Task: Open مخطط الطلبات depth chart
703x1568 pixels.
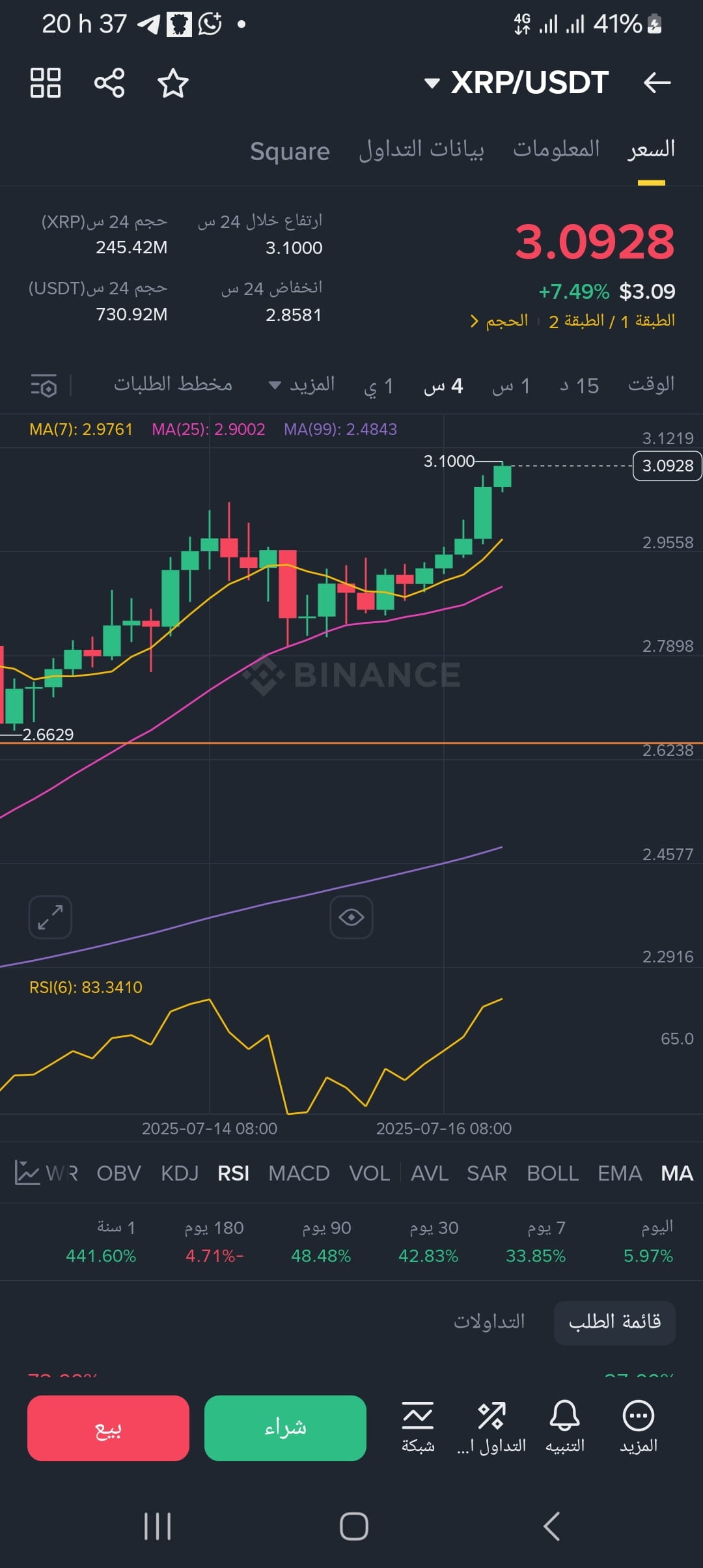Action: tap(173, 384)
